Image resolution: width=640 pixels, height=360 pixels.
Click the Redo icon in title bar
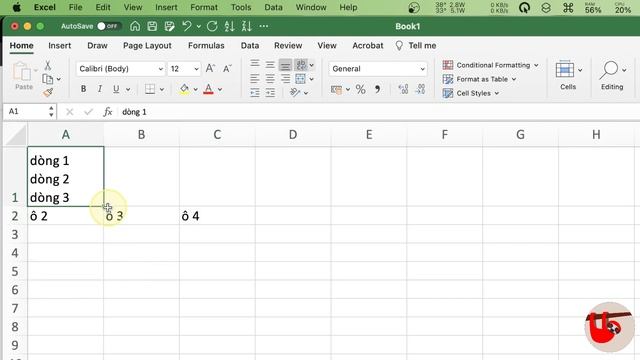coord(212,27)
